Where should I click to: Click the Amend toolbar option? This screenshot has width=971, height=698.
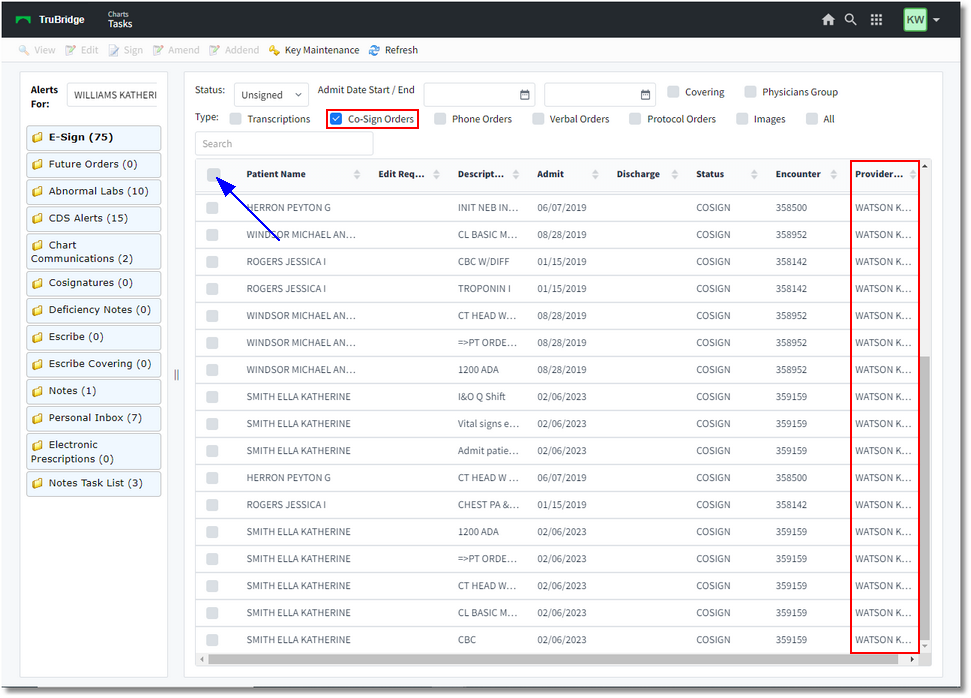click(x=176, y=50)
